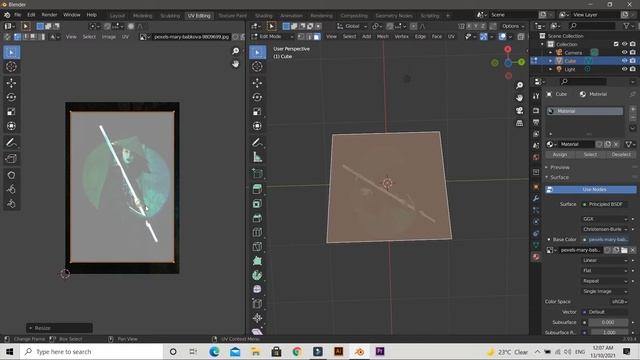Switch to orthographic grid view icon
Viewport: 640px width, 360px height.
click(x=519, y=123)
